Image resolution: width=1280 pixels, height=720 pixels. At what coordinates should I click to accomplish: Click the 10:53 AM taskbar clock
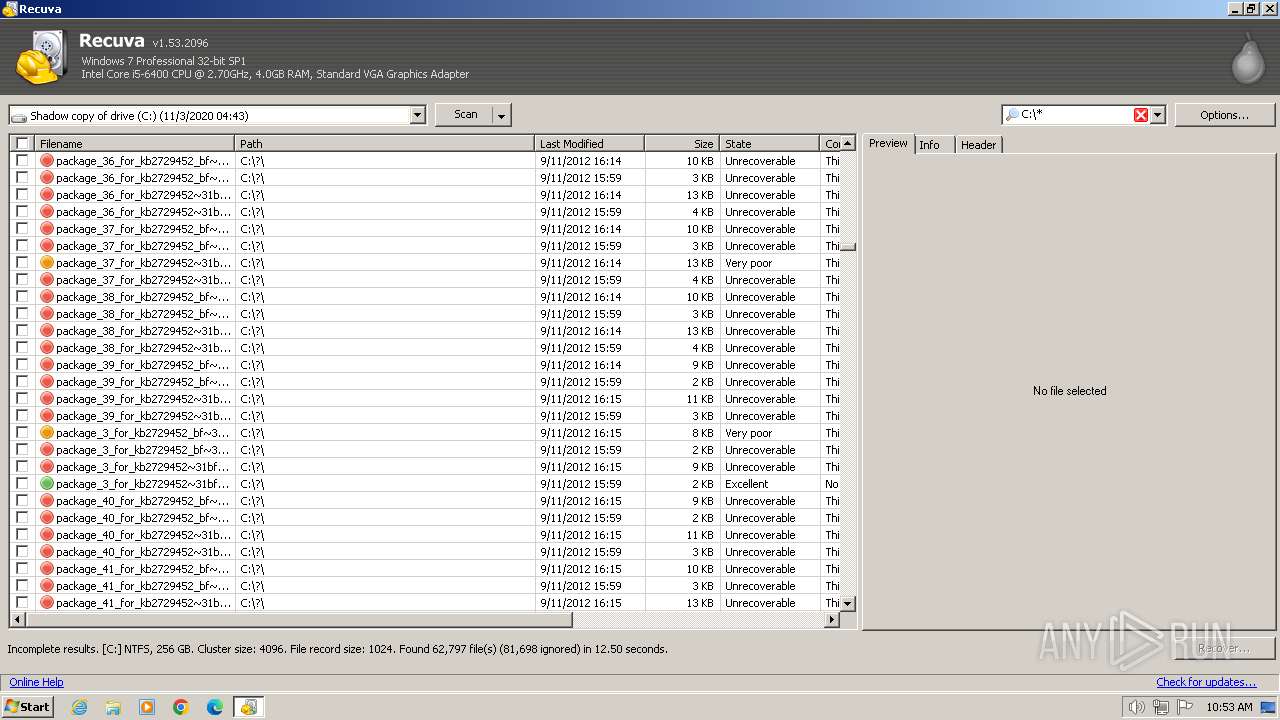(x=1229, y=707)
